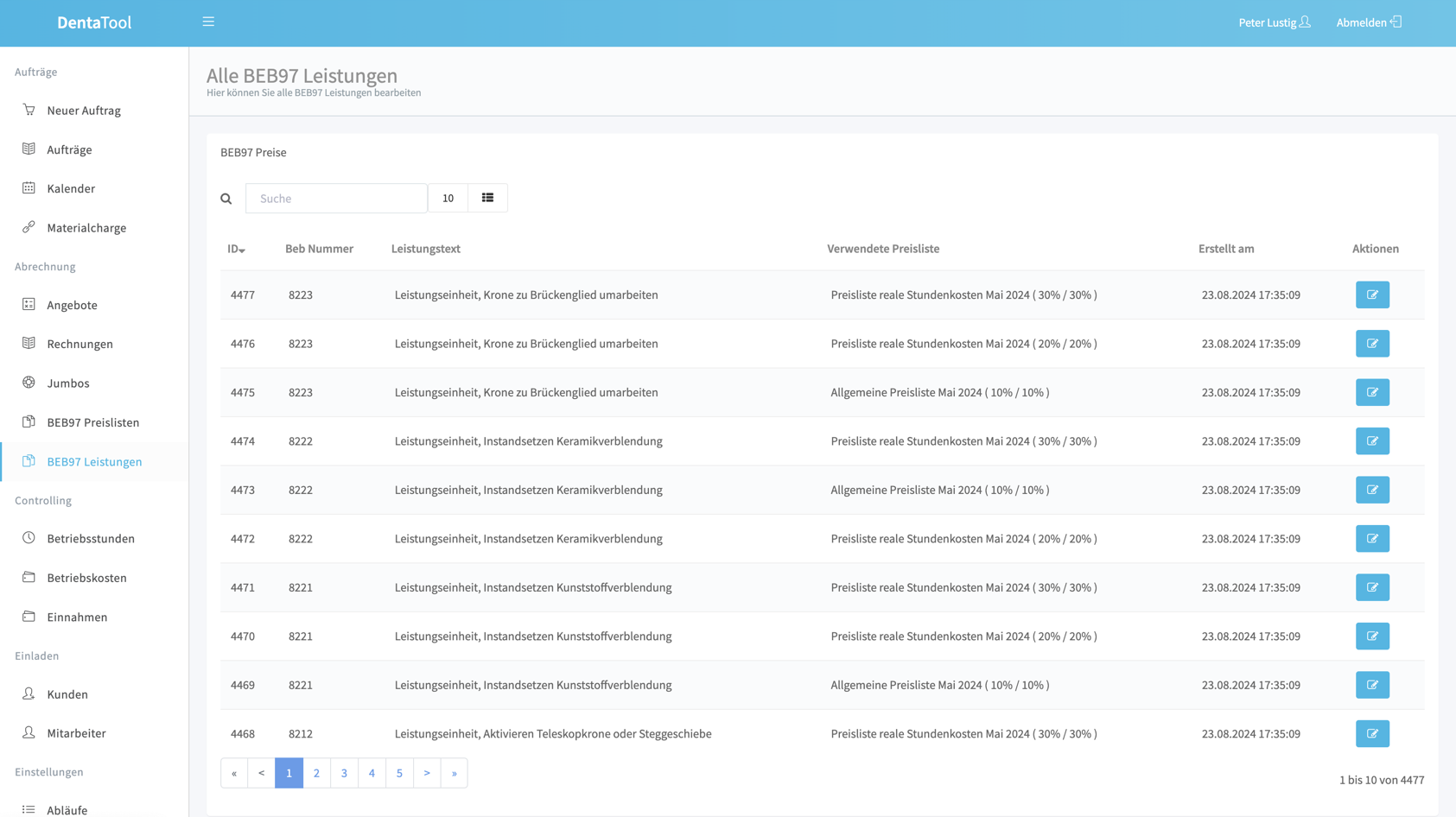The image size is (1456, 817).
Task: Click the Peter Lustig user profile icon
Action: point(1305,22)
